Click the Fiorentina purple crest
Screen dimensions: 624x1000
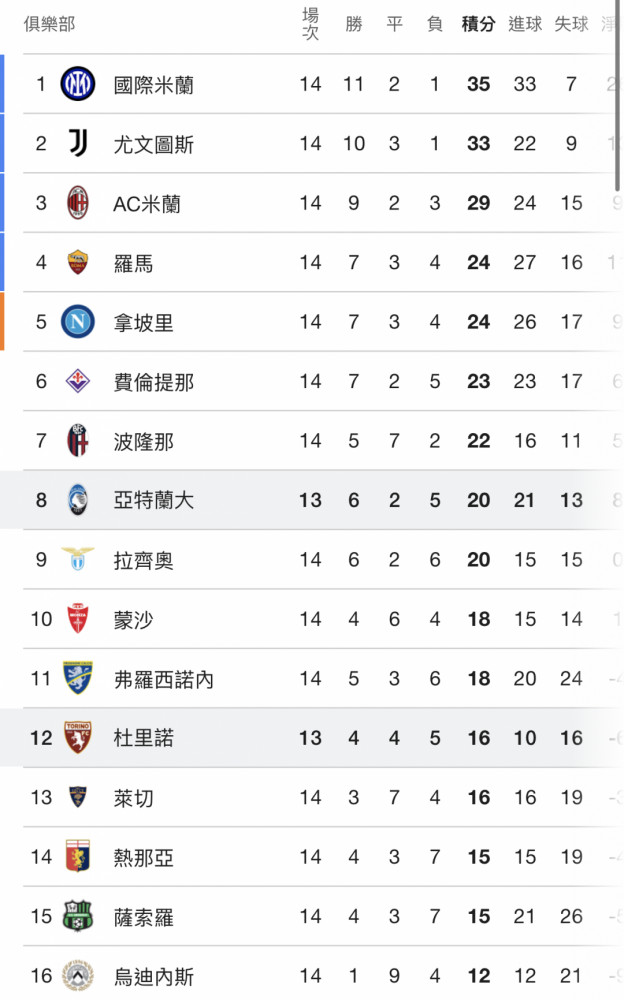click(78, 381)
